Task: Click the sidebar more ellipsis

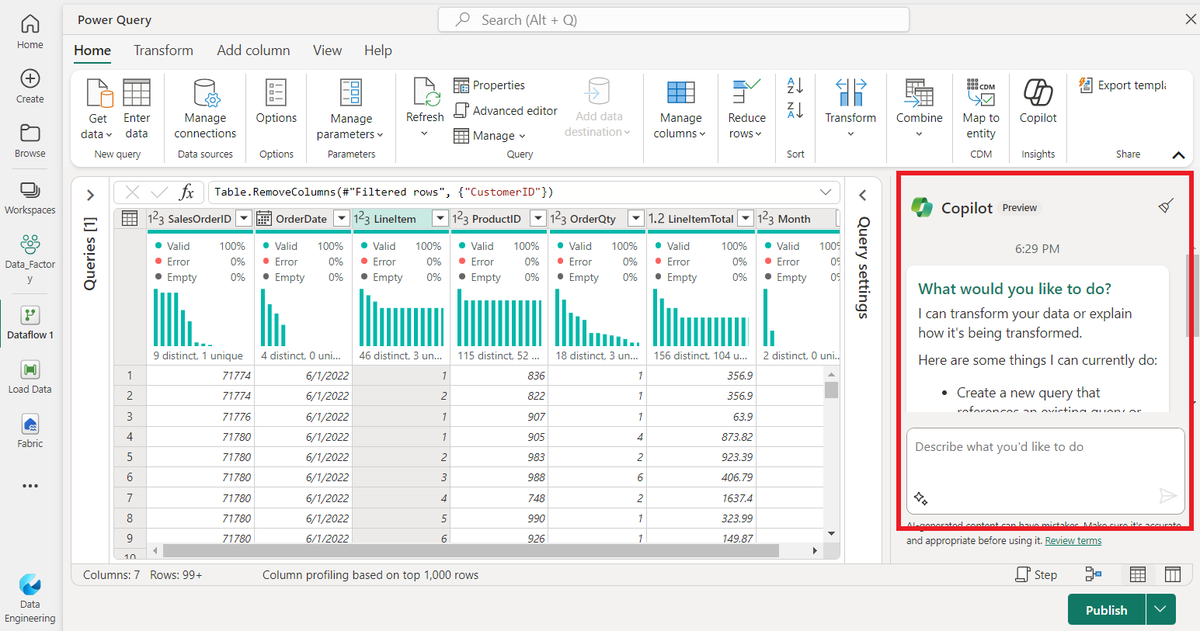Action: (x=30, y=486)
